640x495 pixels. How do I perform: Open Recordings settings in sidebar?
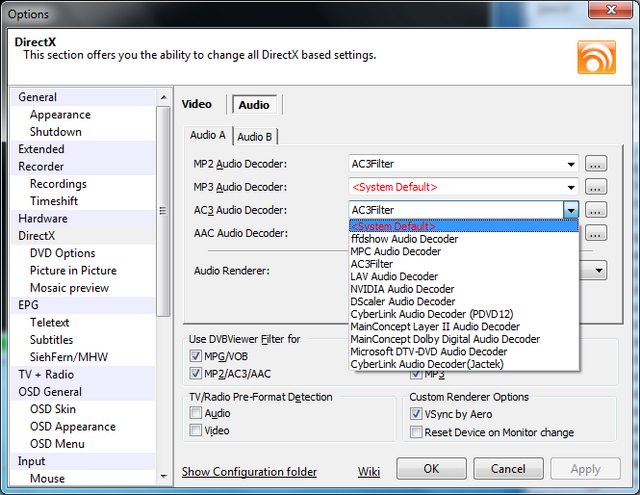(x=83, y=184)
